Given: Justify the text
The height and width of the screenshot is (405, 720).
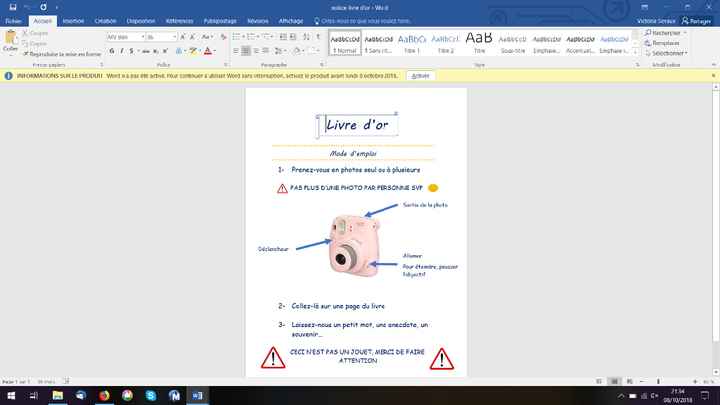Looking at the screenshot, I should pyautogui.click(x=265, y=51).
